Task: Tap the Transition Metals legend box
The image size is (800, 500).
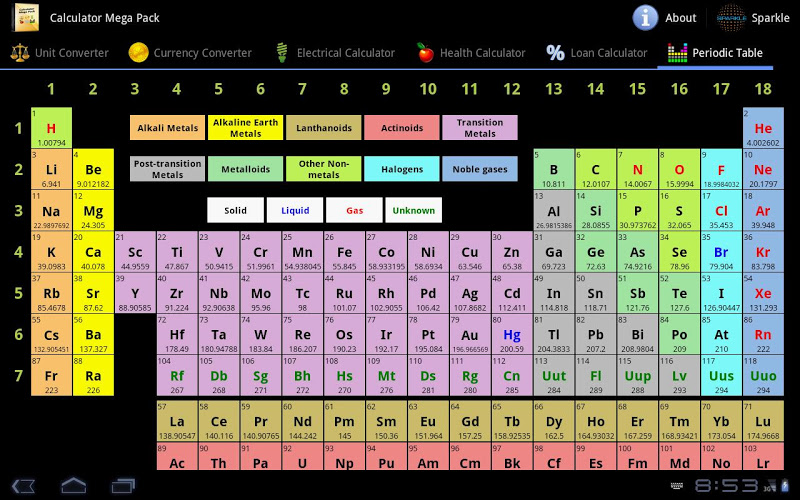Action: (x=480, y=128)
